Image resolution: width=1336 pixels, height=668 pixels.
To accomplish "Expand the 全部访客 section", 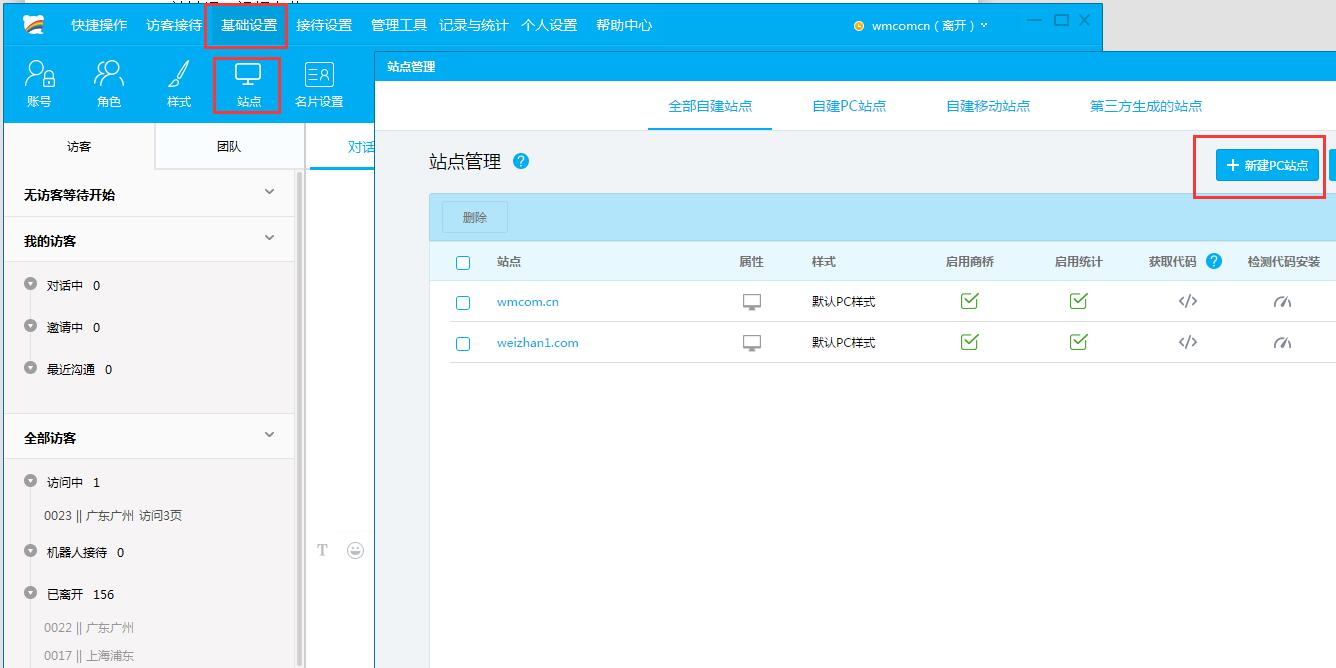I will point(268,435).
